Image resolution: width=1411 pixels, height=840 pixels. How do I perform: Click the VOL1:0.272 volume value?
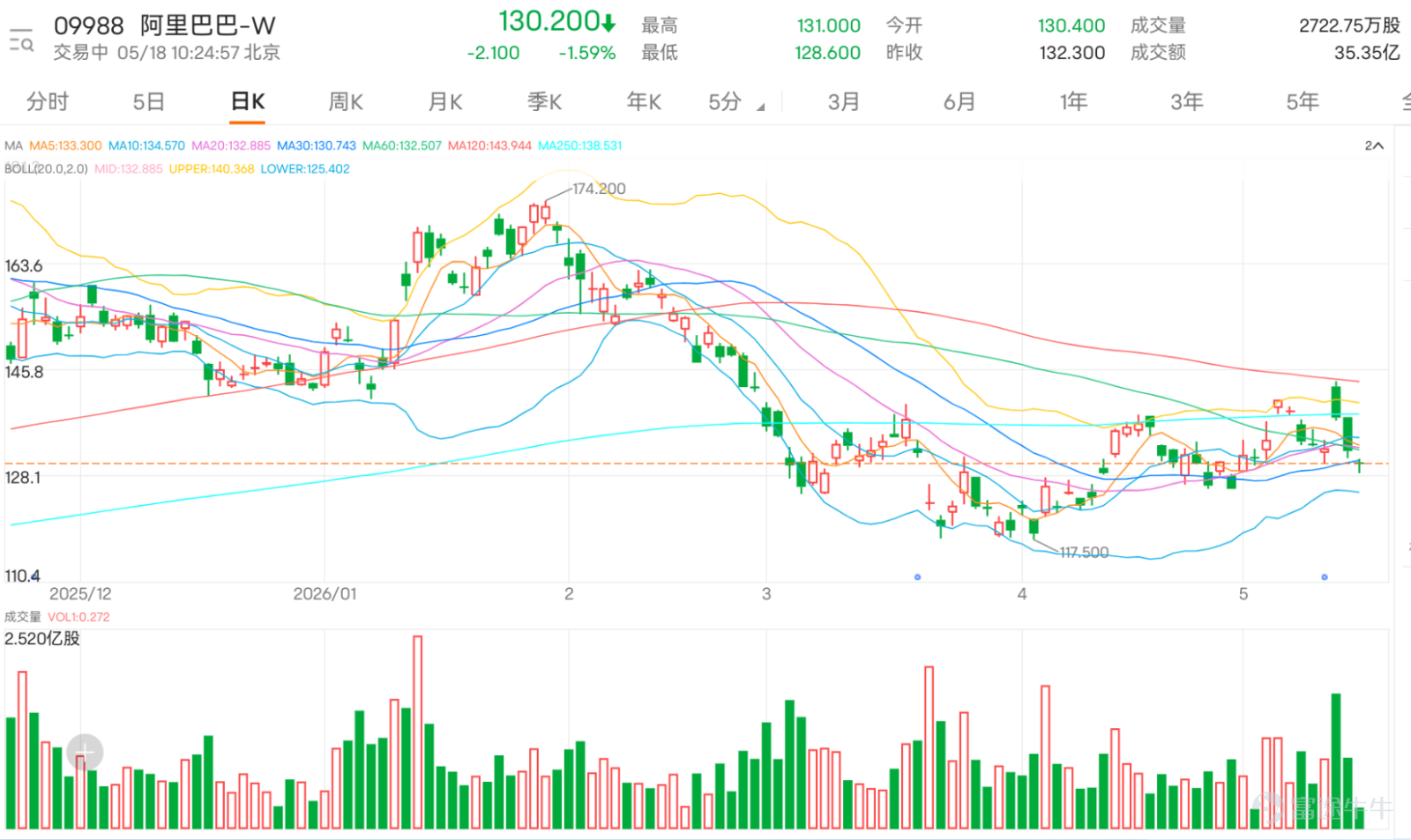pos(78,617)
